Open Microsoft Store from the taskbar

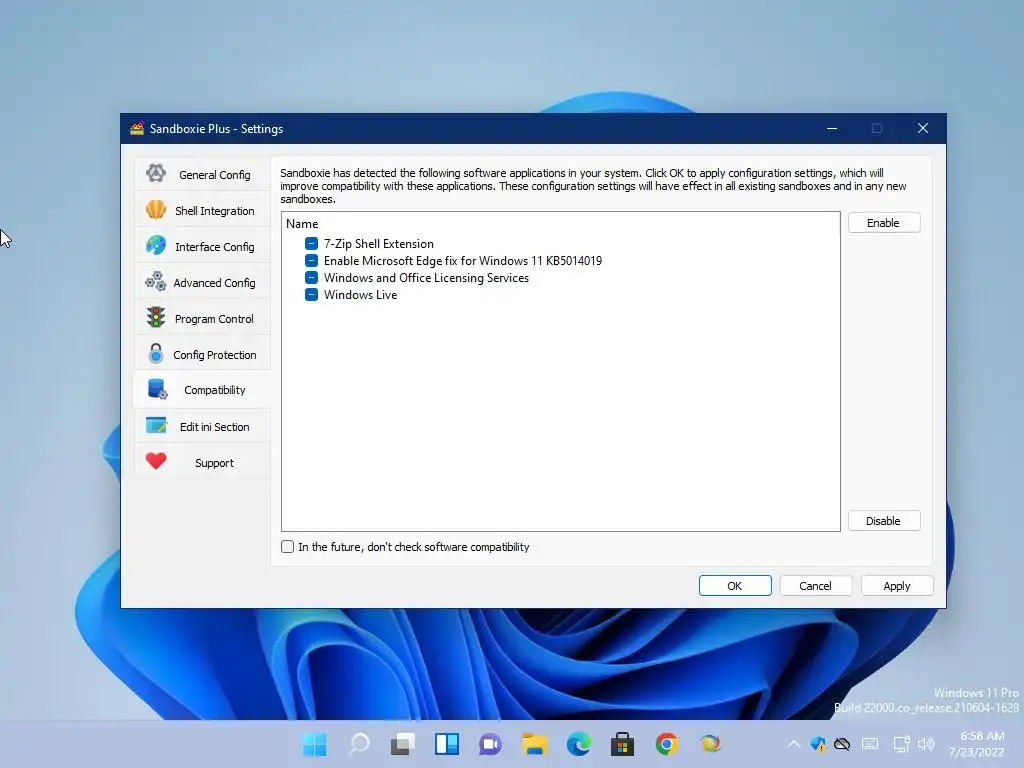(622, 744)
